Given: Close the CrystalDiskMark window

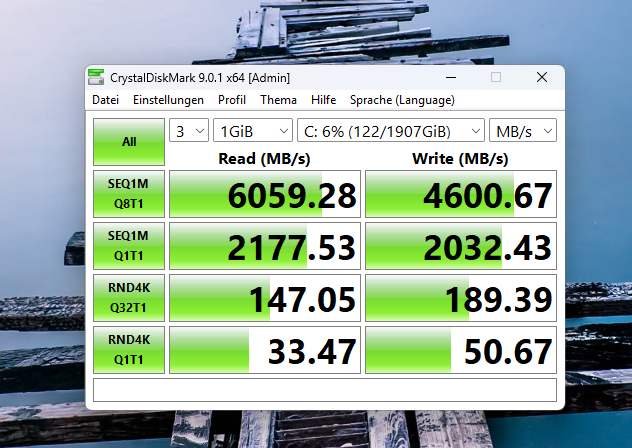Looking at the screenshot, I should [x=542, y=77].
